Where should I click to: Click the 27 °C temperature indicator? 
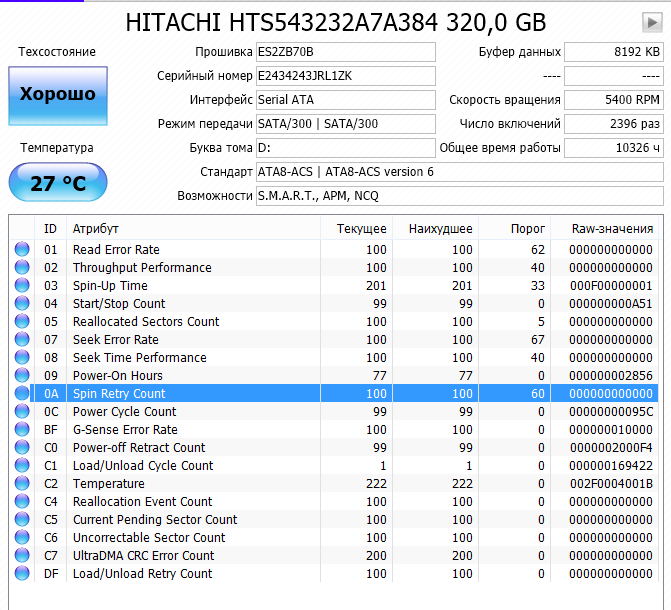pyautogui.click(x=58, y=184)
